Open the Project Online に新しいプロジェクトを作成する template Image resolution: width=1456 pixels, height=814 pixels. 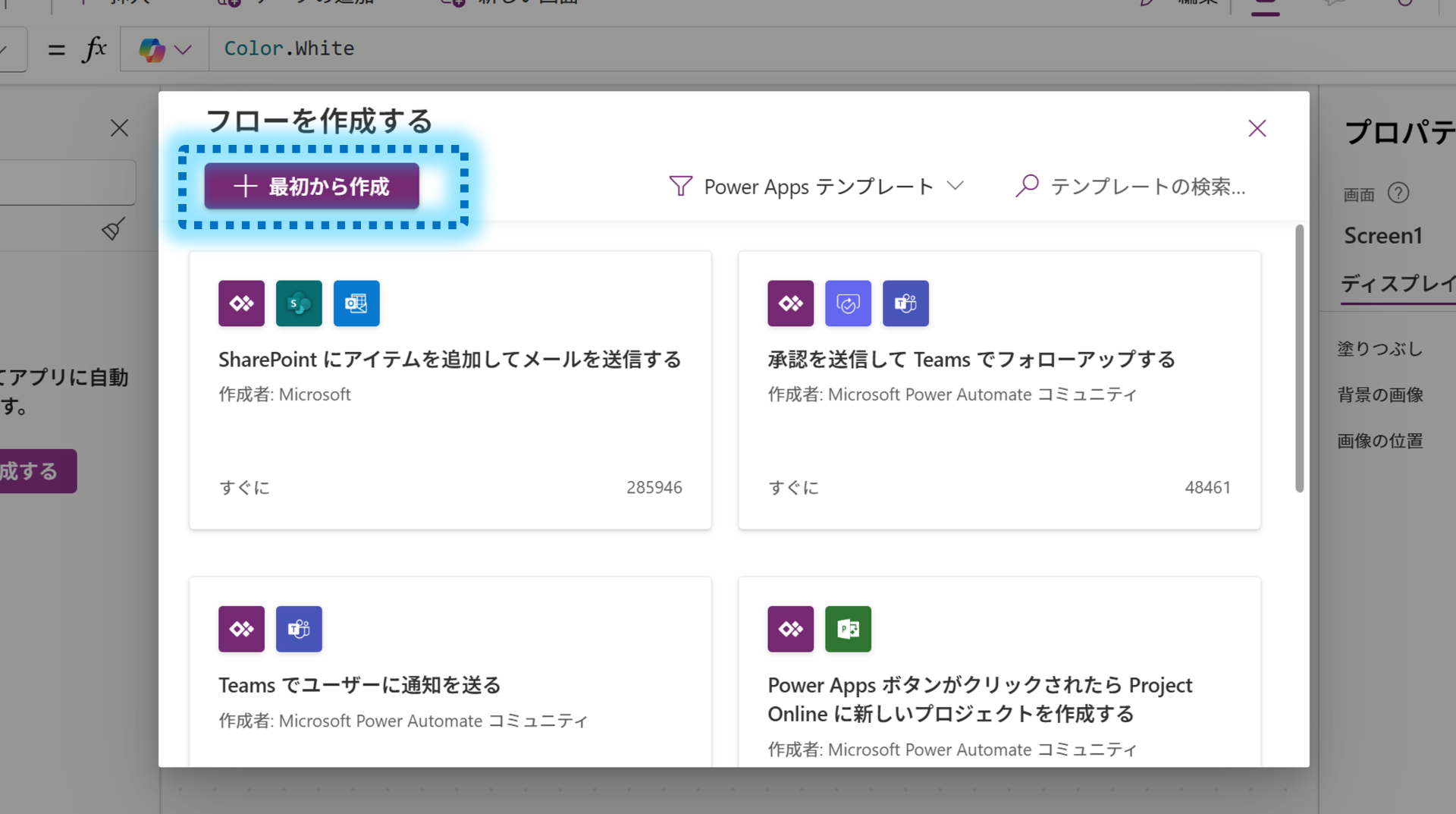click(x=999, y=671)
